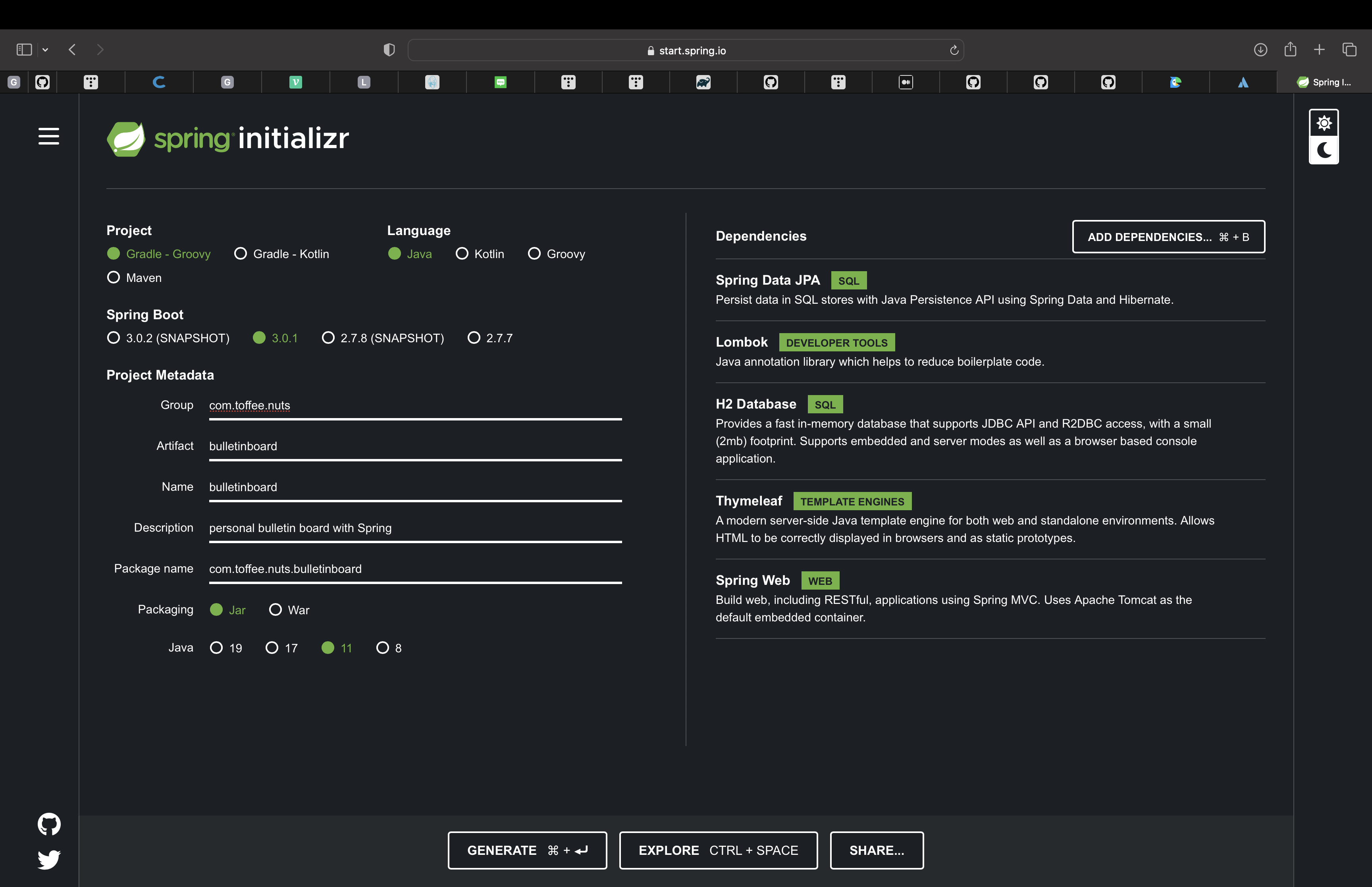Switch to the Medium-style icon tab
This screenshot has width=1372, height=887.
click(906, 82)
